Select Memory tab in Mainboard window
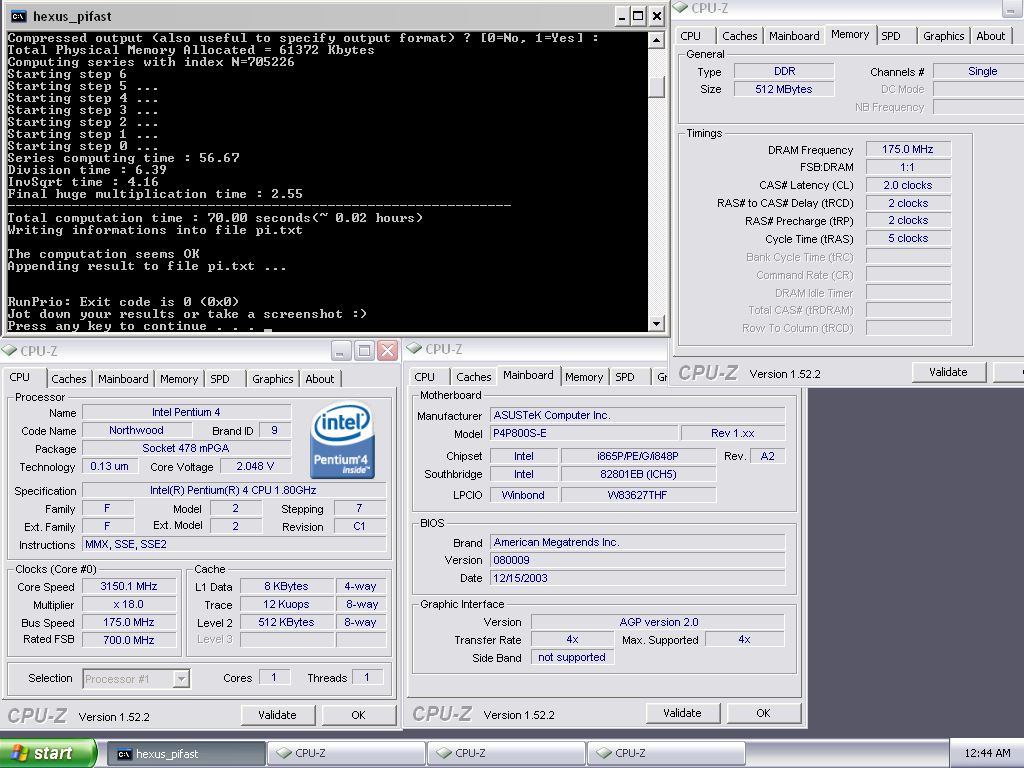Viewport: 1024px width, 768px height. [x=584, y=377]
